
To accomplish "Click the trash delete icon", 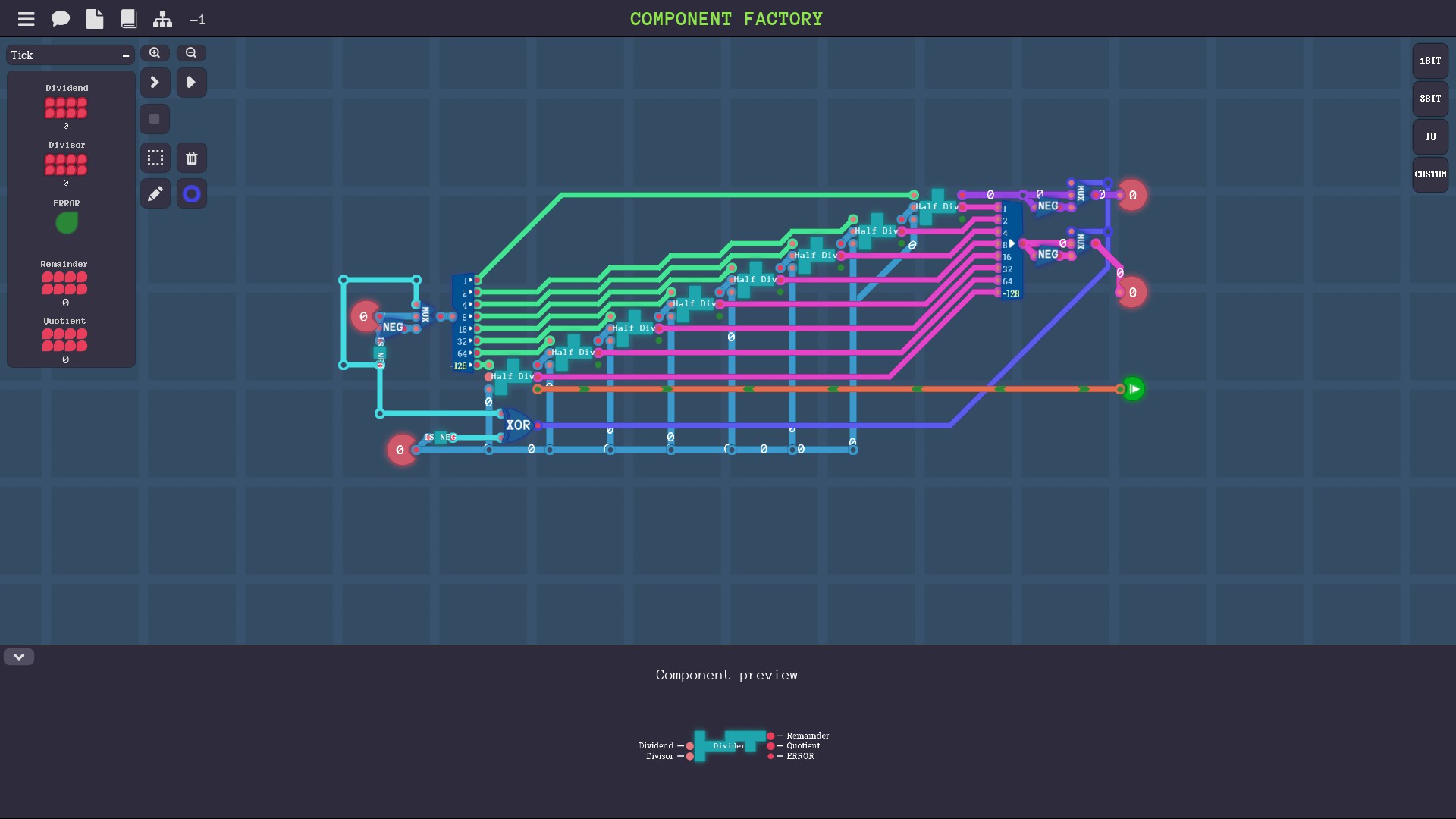I will (192, 158).
